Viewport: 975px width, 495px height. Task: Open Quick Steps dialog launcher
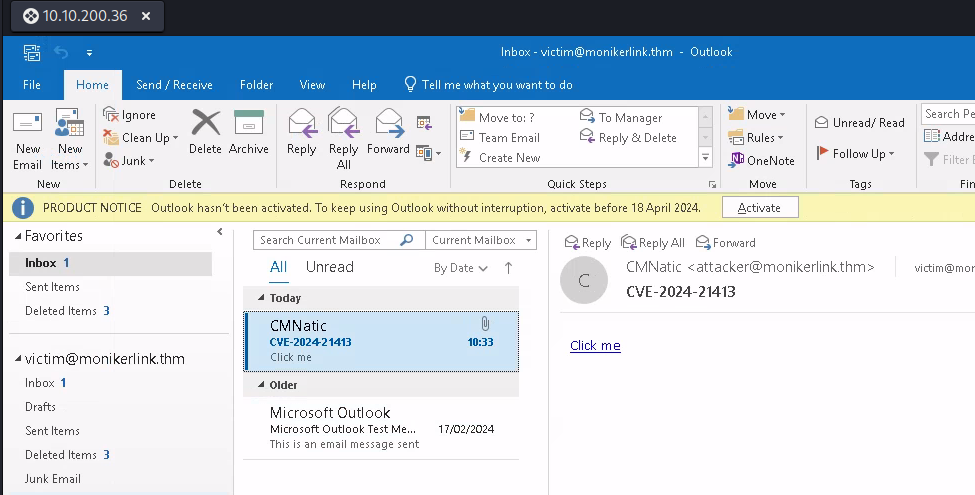pyautogui.click(x=712, y=185)
